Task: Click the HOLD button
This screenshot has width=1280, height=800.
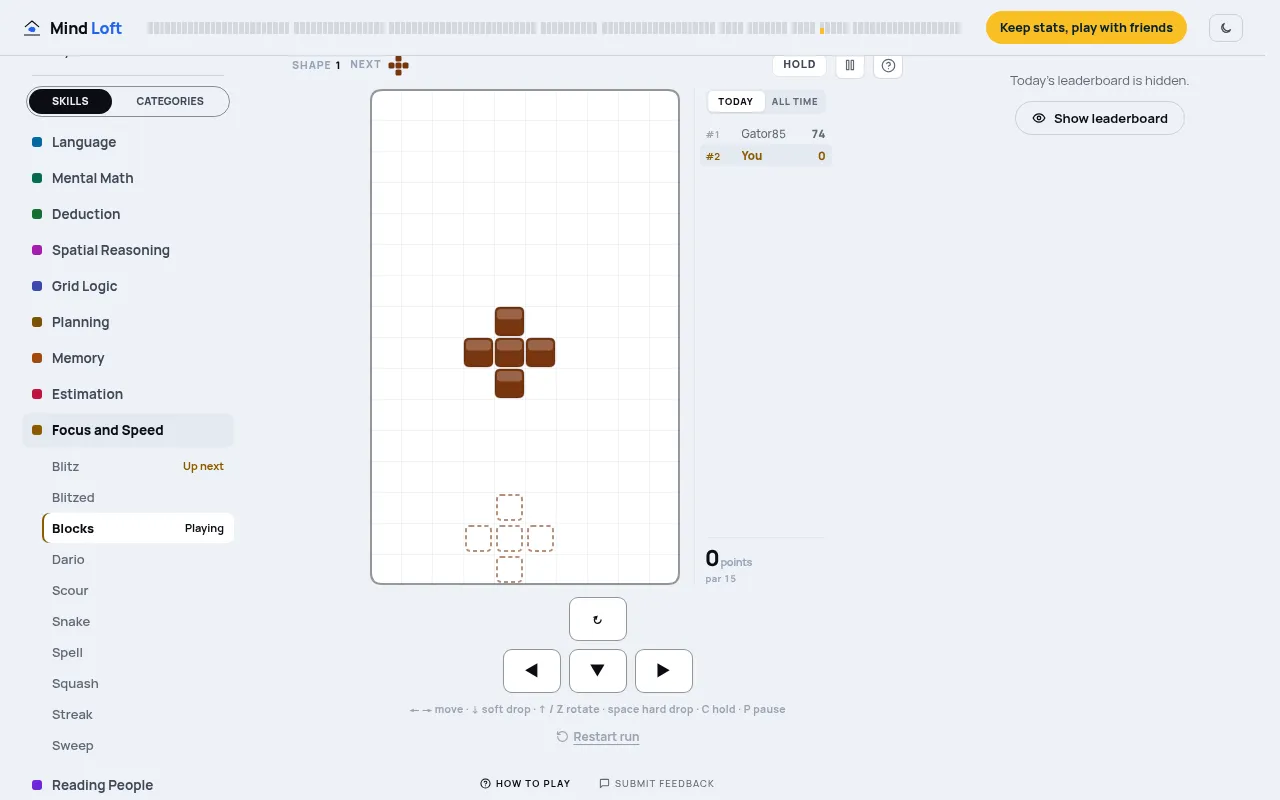Action: coord(799,65)
